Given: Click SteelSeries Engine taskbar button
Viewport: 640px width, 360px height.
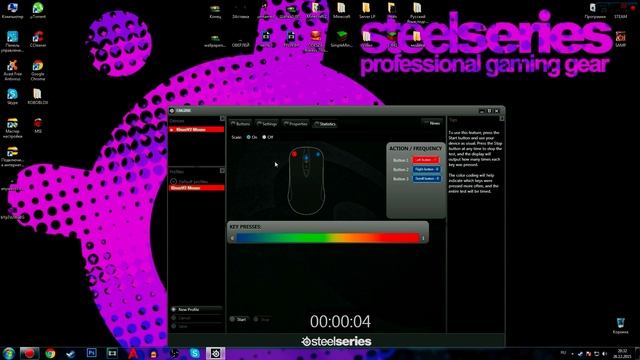Looking at the screenshot, I should (215, 353).
